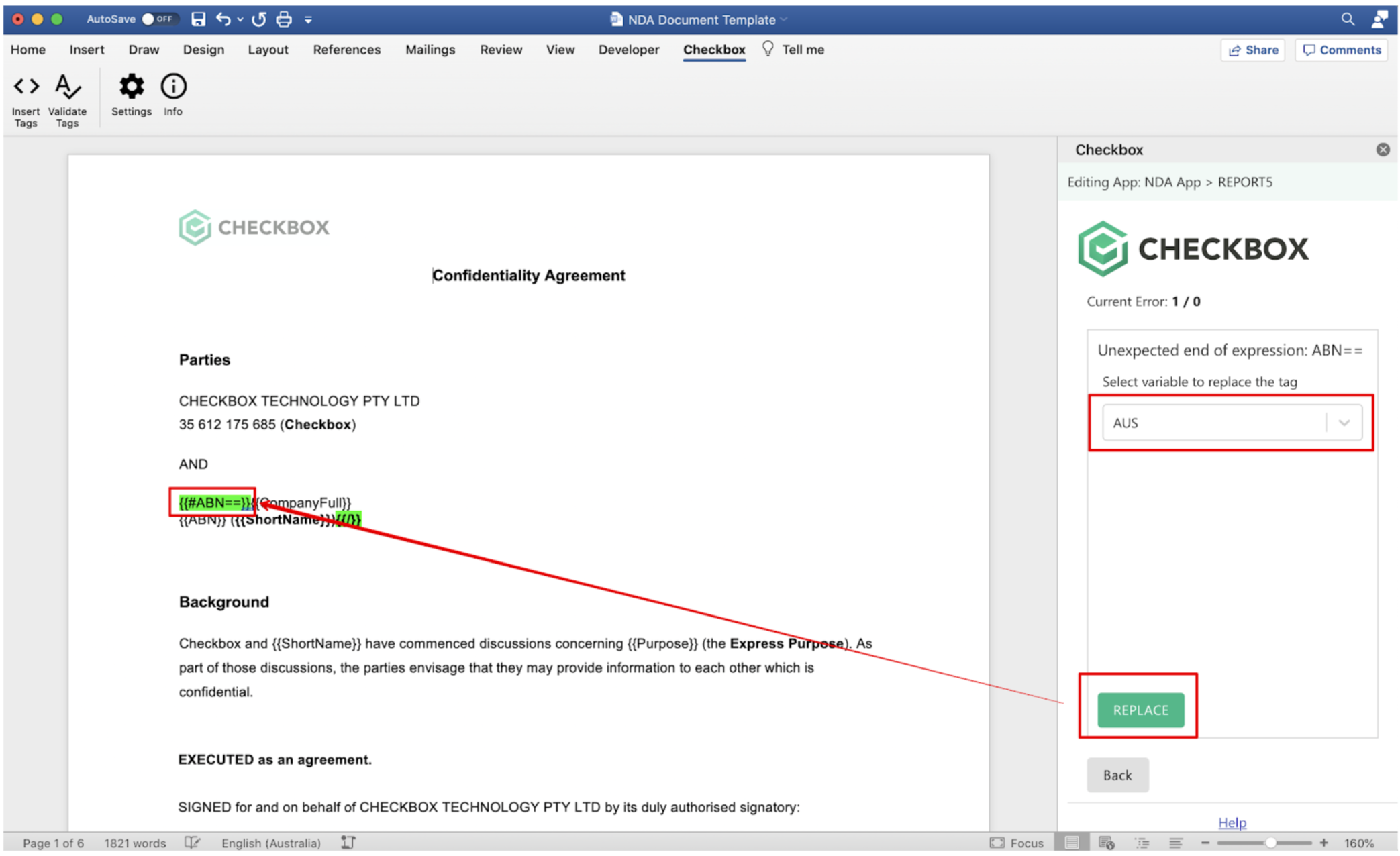
Task: Click the {{Purpose}} tag in Background
Action: point(662,643)
